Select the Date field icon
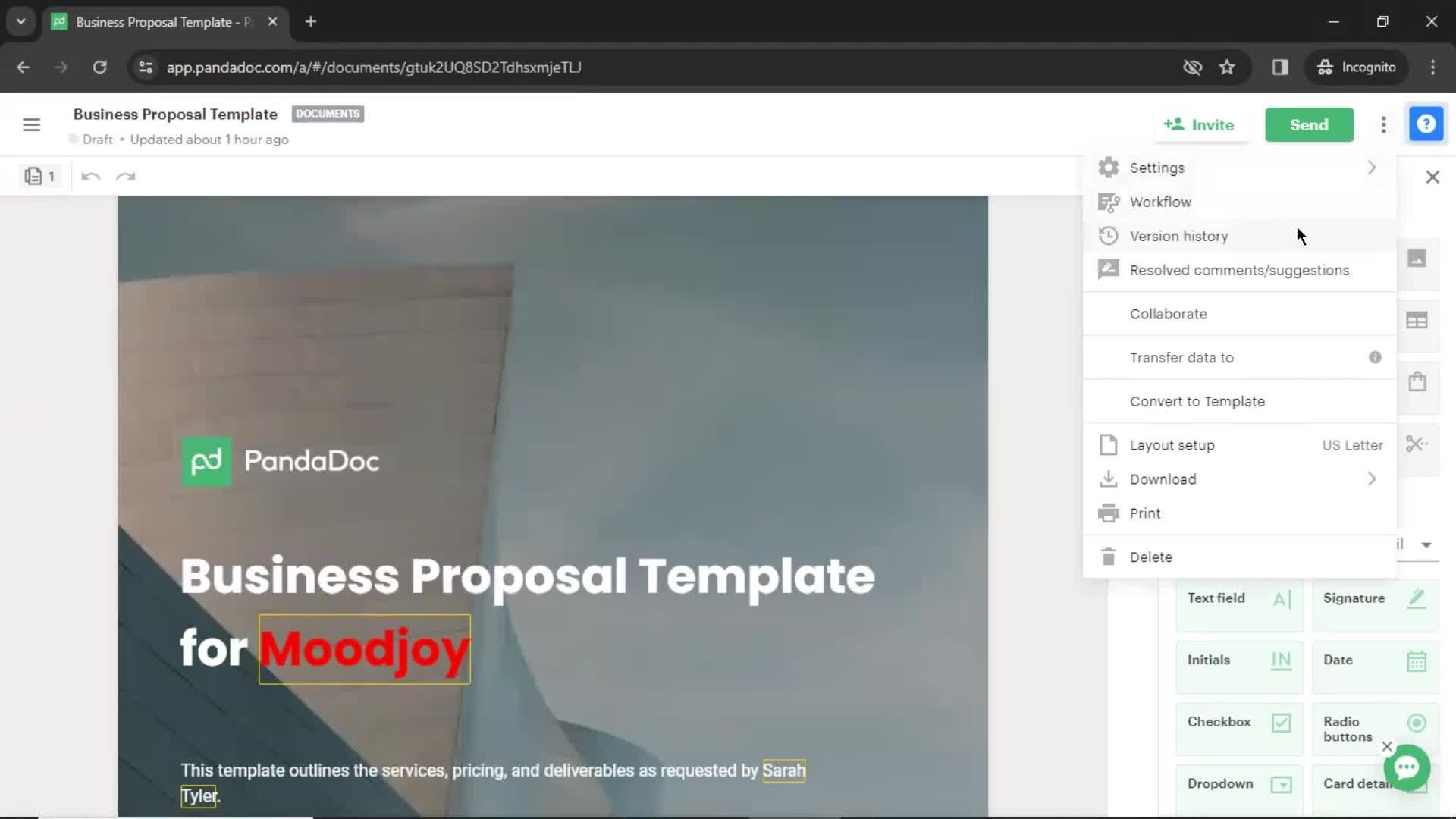The height and width of the screenshot is (819, 1456). 1418,659
